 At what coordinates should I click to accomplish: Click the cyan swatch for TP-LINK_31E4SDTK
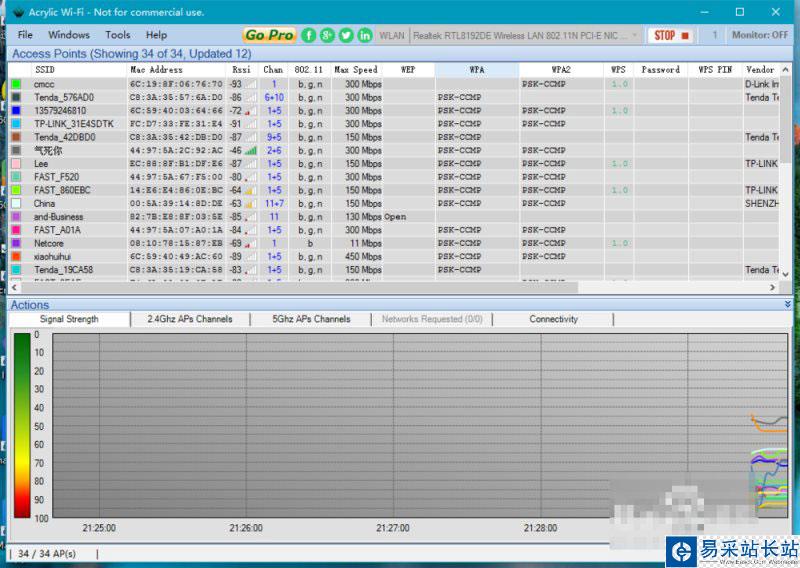click(x=16, y=124)
